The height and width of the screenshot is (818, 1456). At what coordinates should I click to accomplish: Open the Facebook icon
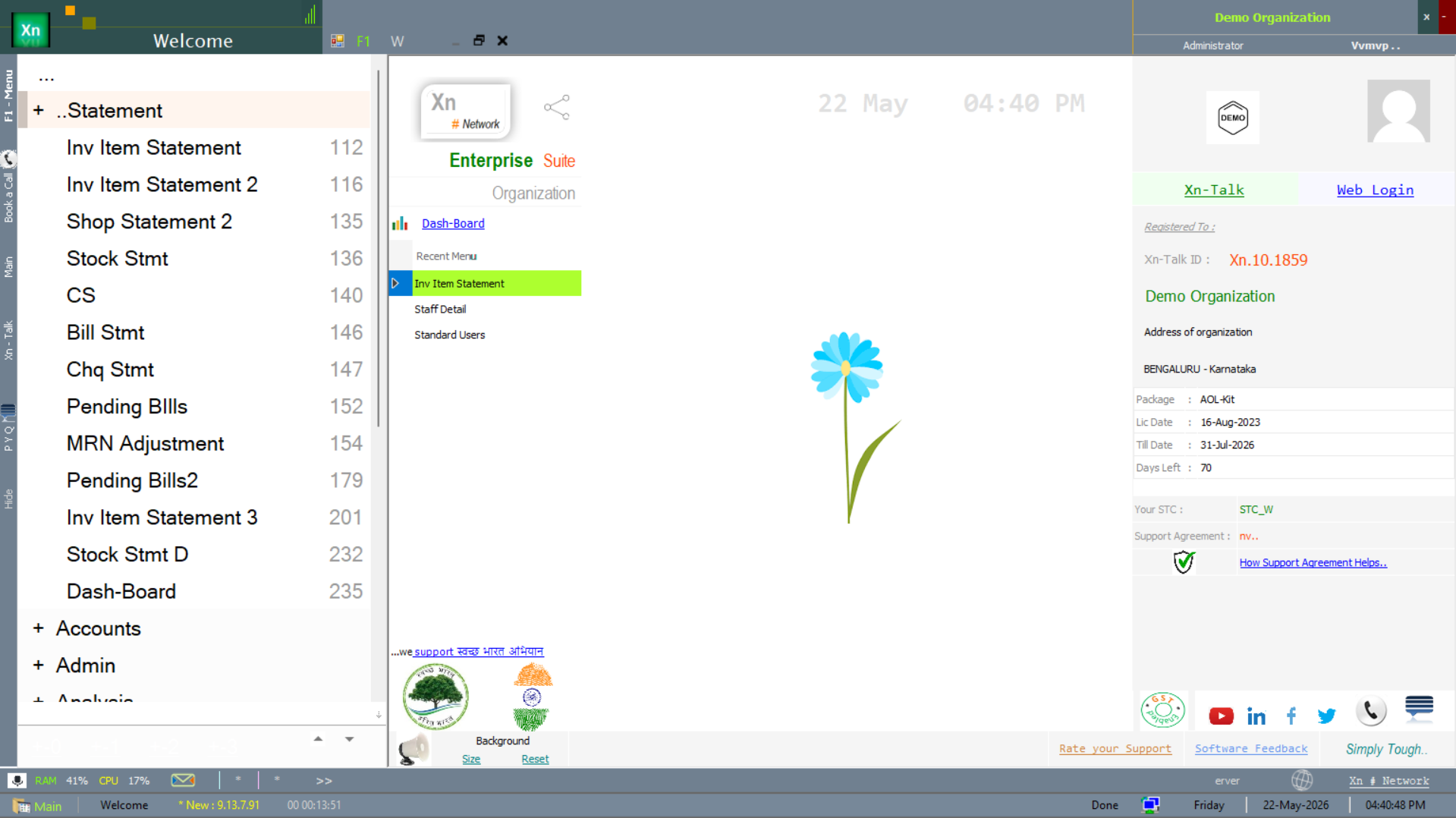(x=1291, y=716)
